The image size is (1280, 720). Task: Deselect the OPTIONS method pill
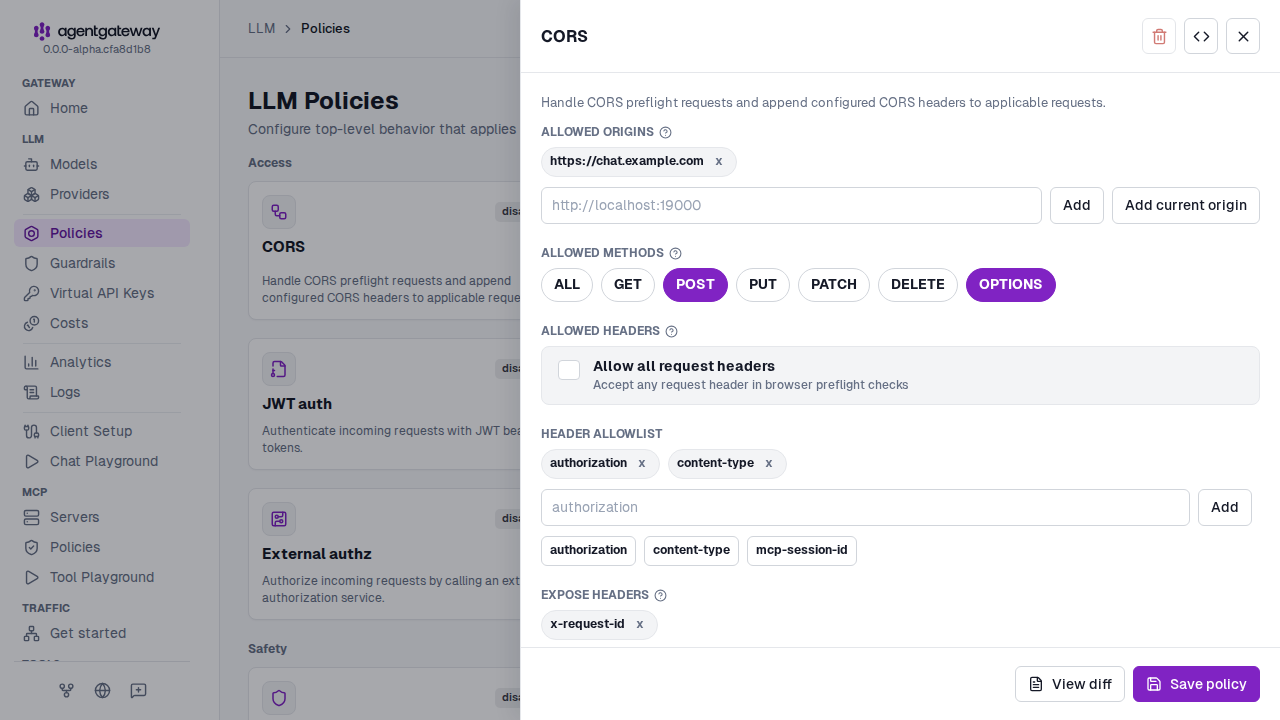tap(1011, 284)
